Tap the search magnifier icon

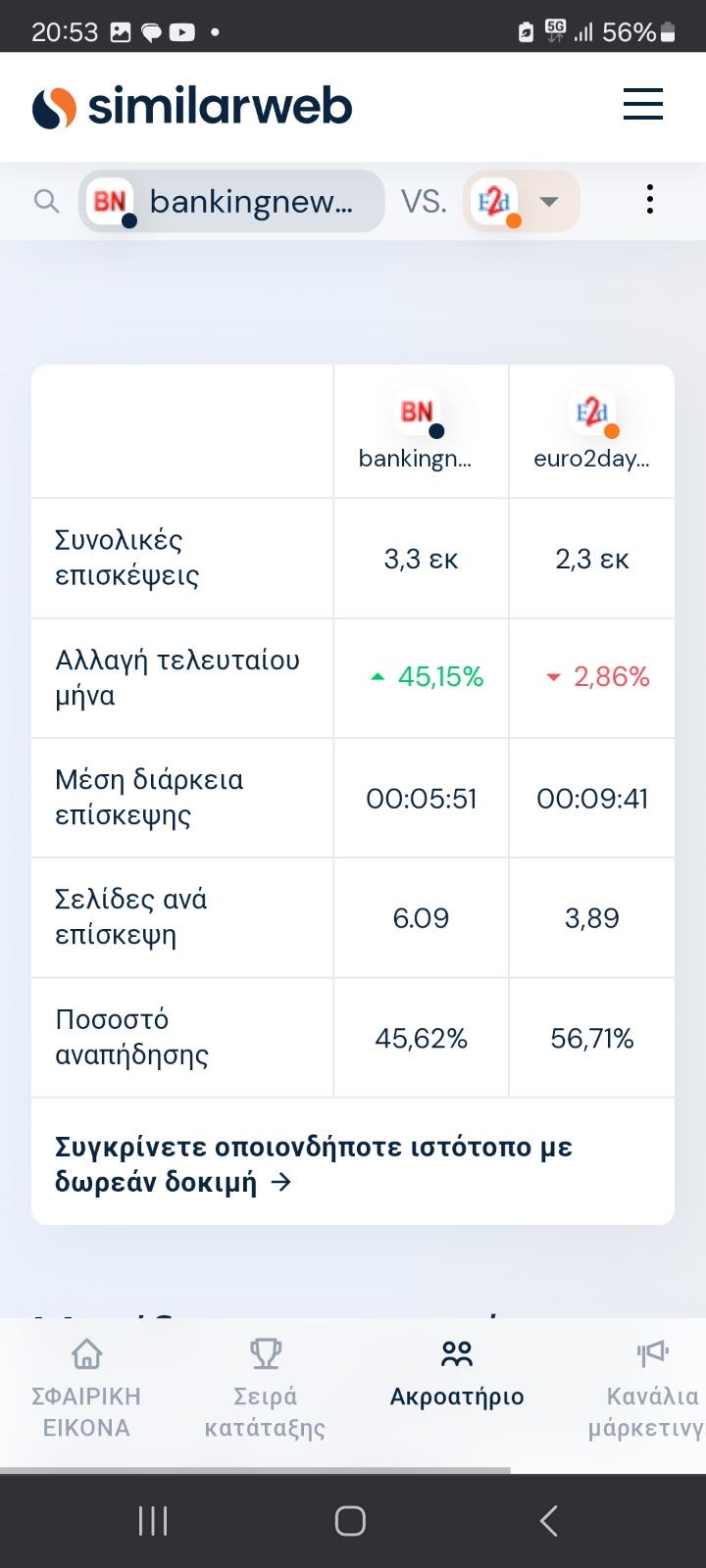[46, 202]
